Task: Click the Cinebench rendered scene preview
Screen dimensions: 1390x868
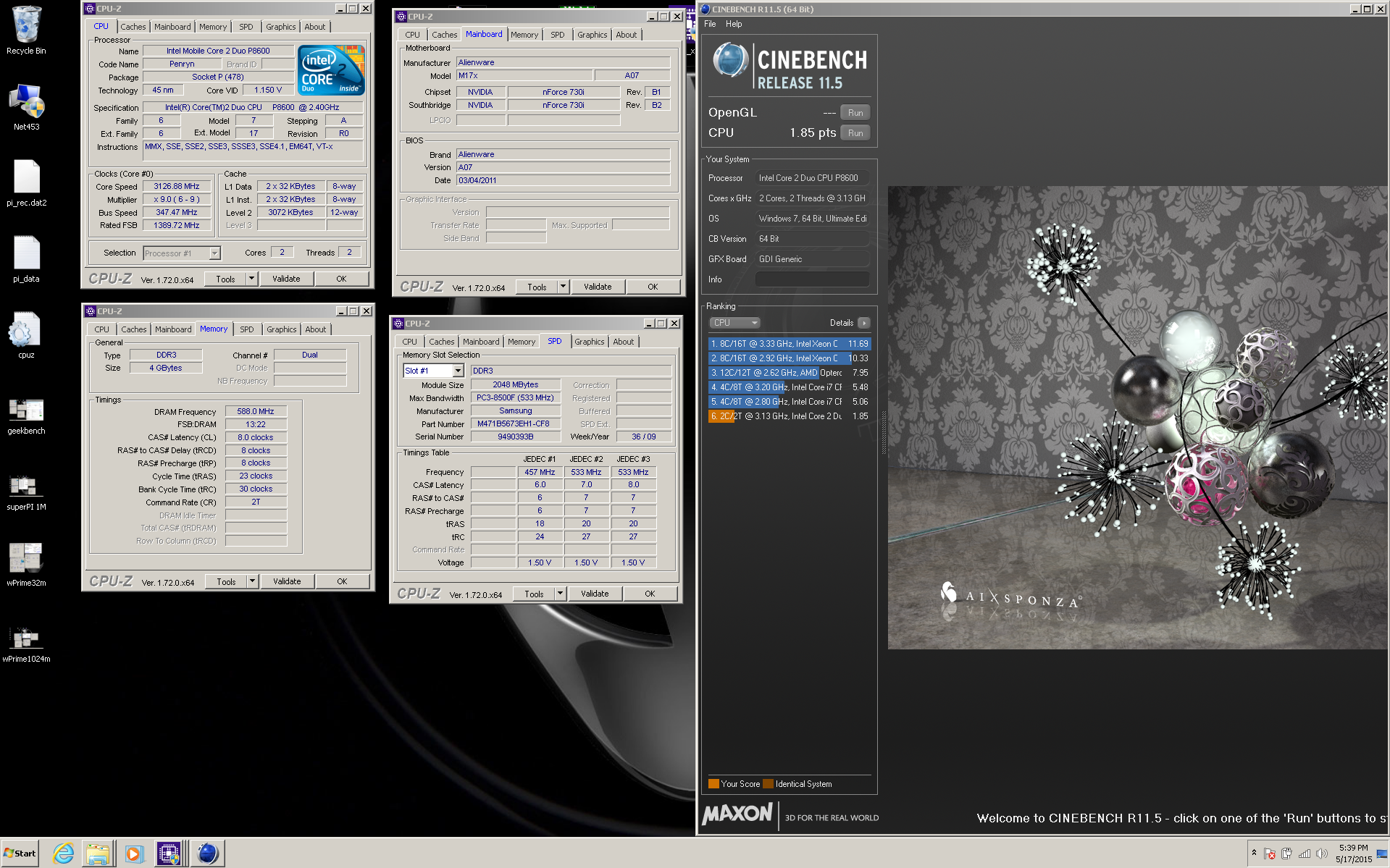Action: click(x=1139, y=418)
